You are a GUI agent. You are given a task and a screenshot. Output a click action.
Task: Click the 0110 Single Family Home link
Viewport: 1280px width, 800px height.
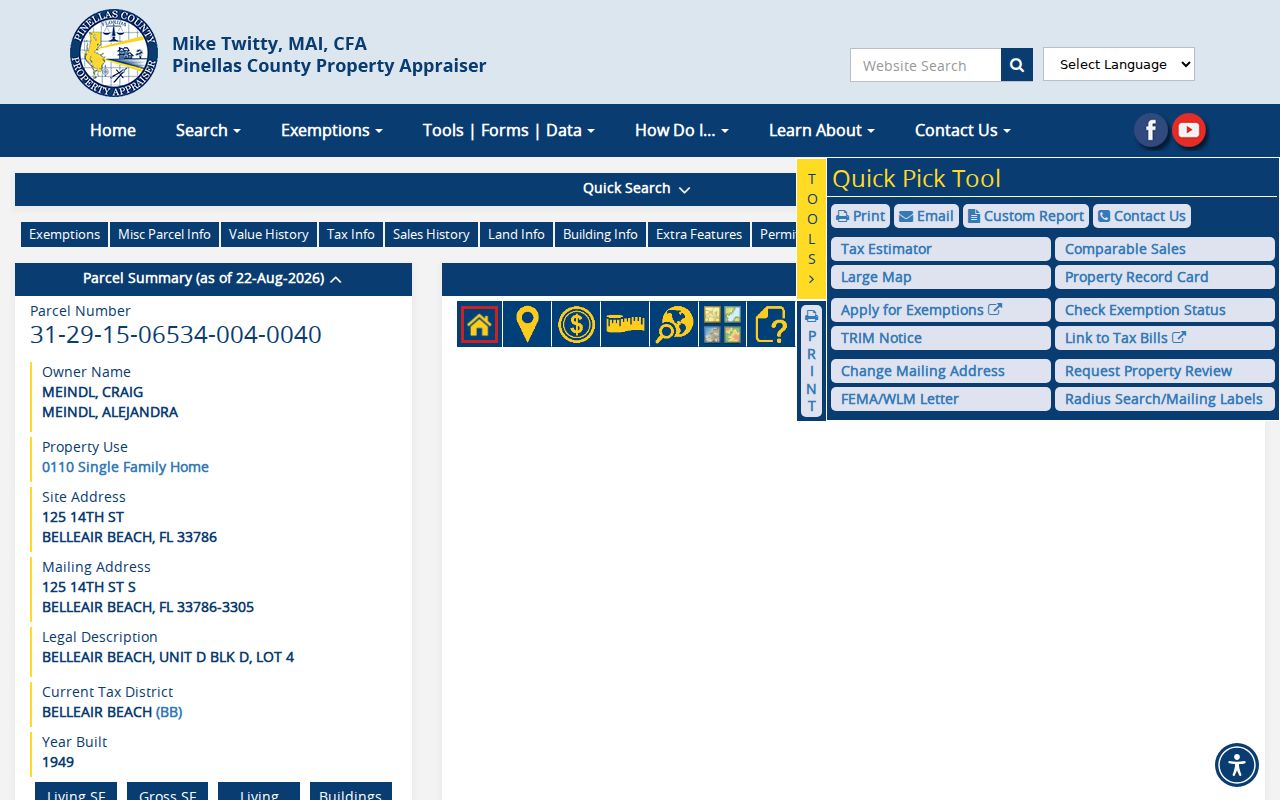coord(125,467)
